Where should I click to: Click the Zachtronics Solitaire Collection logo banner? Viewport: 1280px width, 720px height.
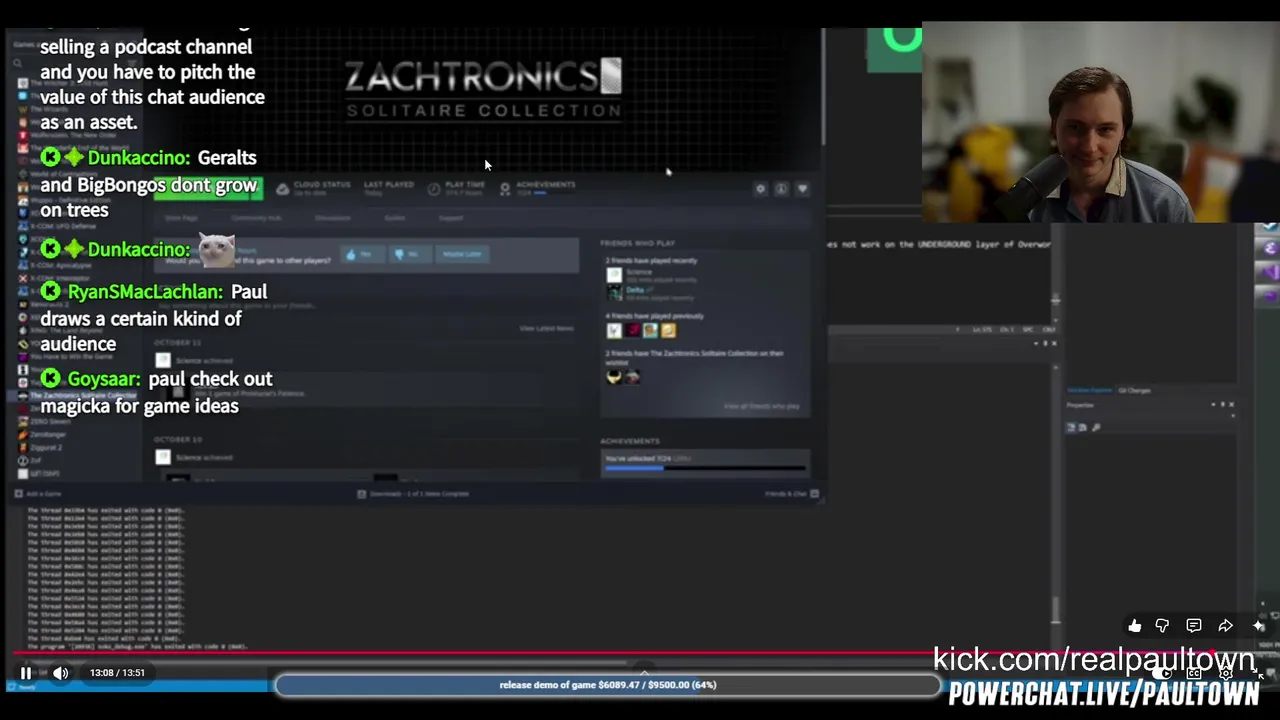pos(484,90)
